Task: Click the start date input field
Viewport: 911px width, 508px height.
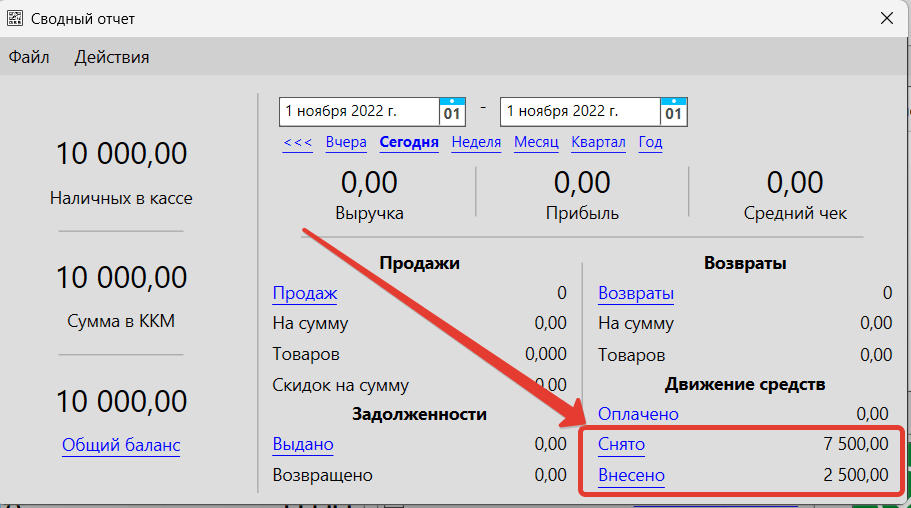Action: click(x=358, y=111)
